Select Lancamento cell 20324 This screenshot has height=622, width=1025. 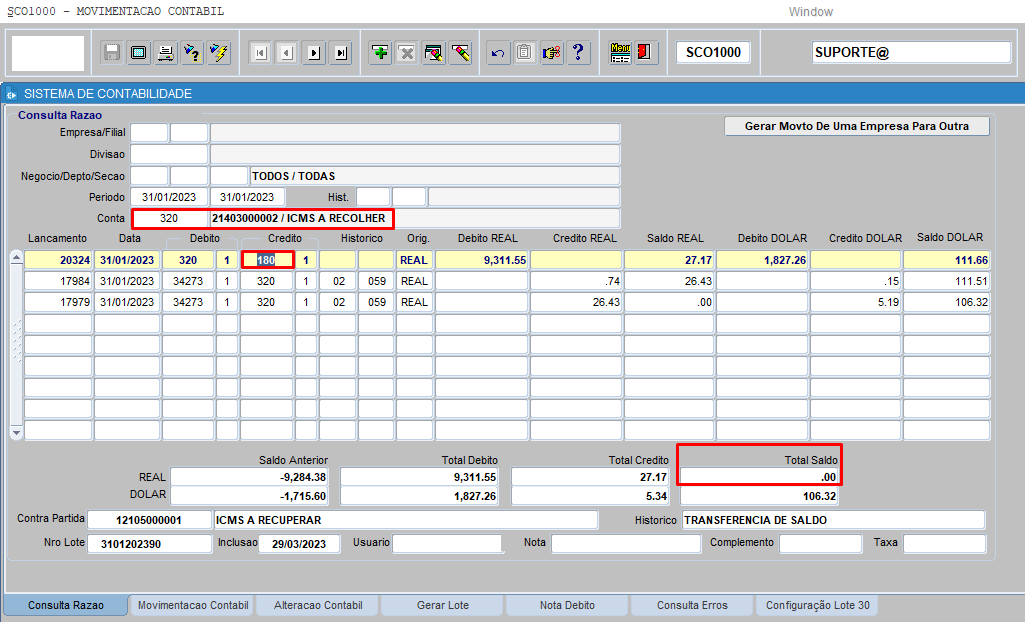58,260
